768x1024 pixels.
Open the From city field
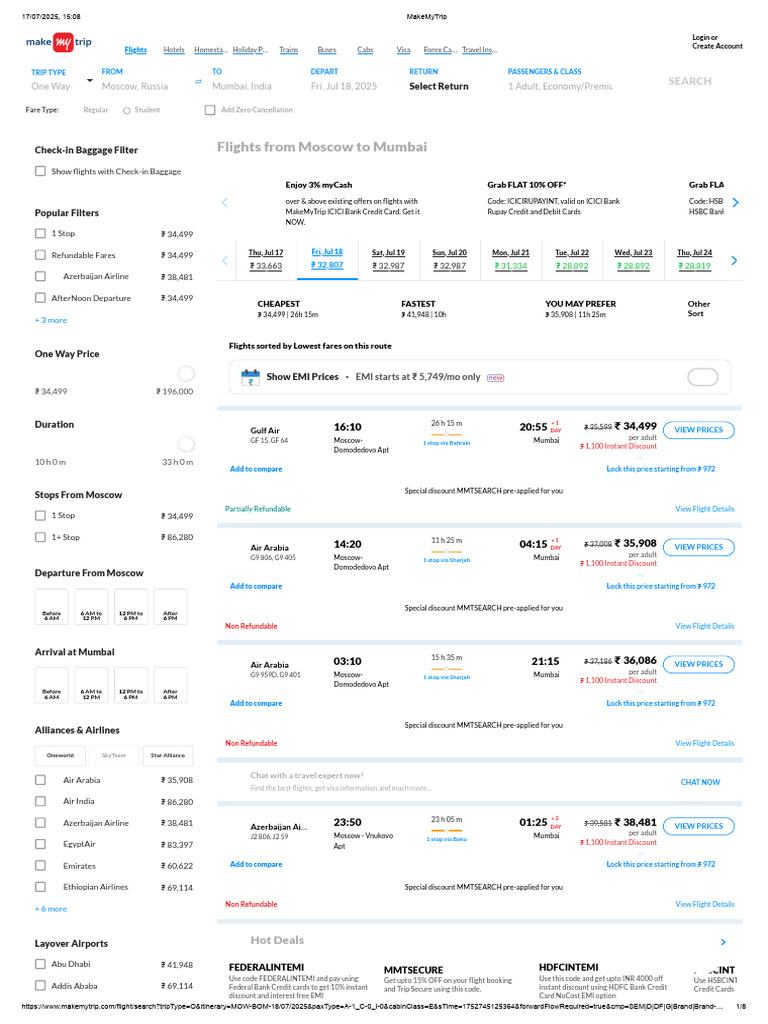[135, 80]
